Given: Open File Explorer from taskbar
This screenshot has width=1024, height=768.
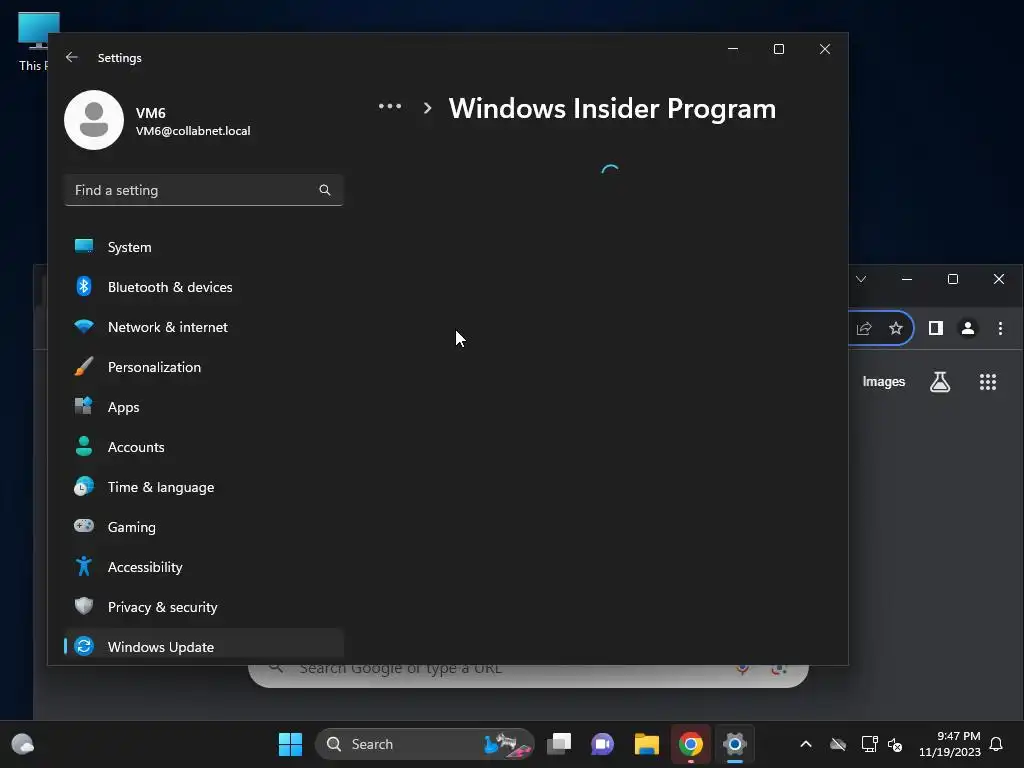Looking at the screenshot, I should pos(647,744).
